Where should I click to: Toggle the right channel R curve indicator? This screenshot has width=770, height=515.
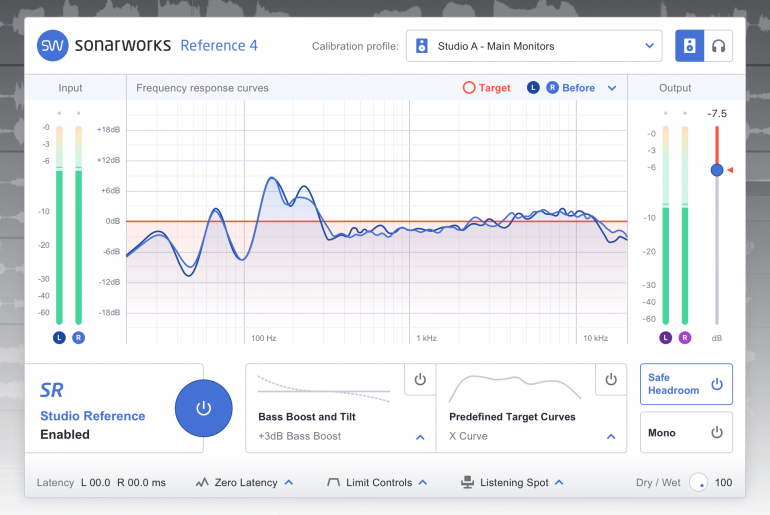(x=552, y=88)
